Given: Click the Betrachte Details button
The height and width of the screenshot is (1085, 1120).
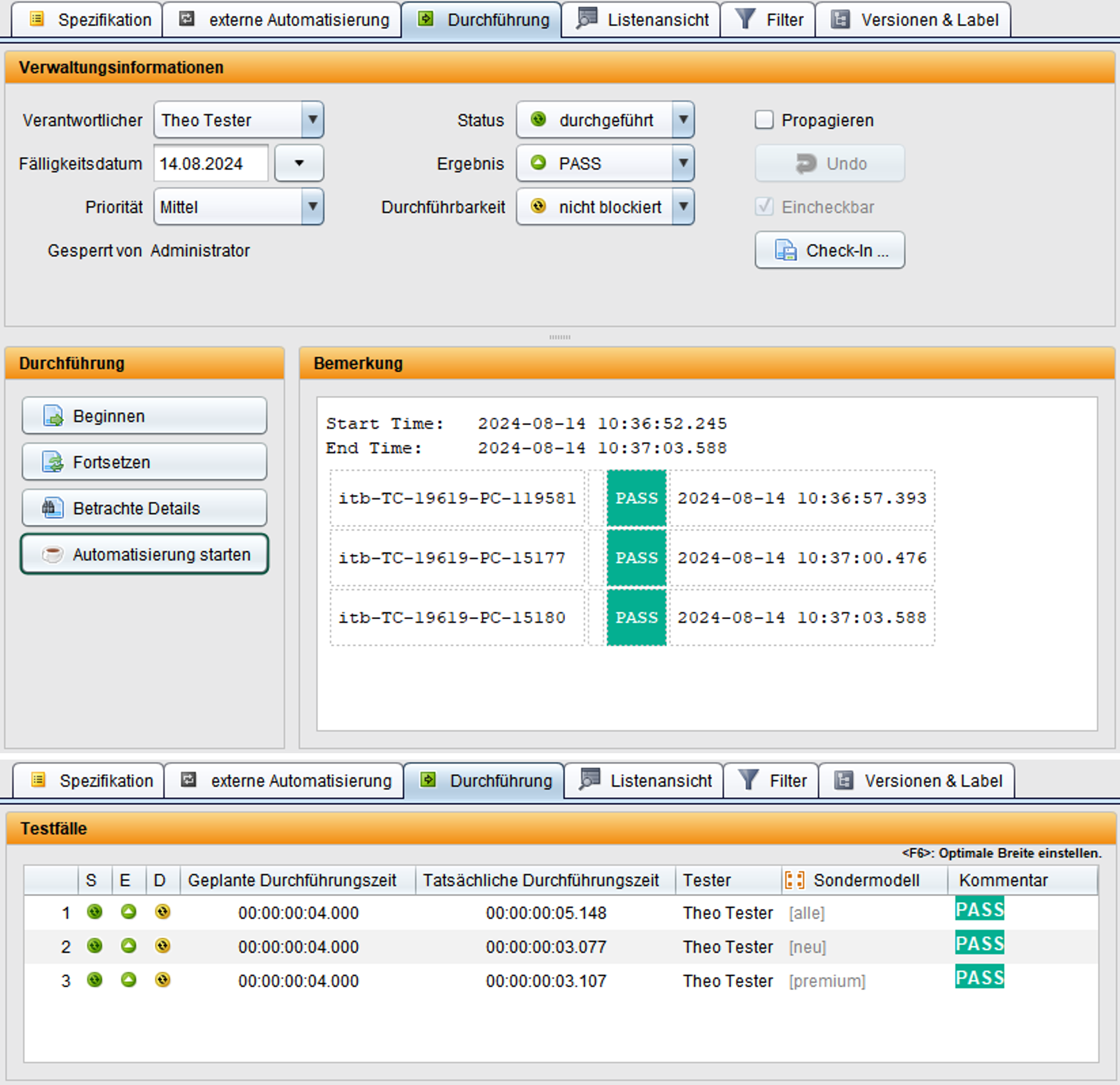Looking at the screenshot, I should coord(145,508).
